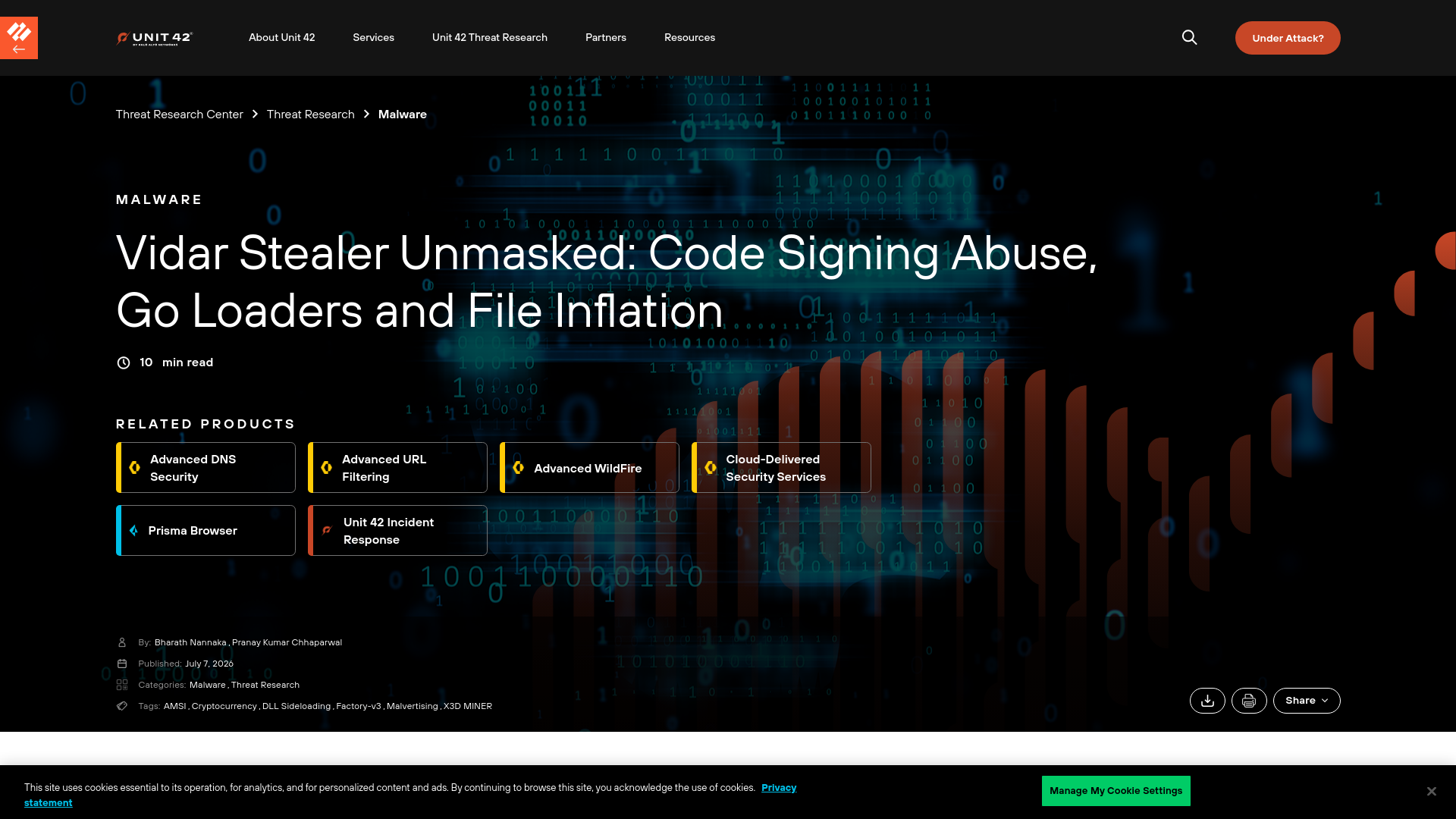This screenshot has height=819, width=1456.
Task: Click the Malware breadcrumb
Action: pyautogui.click(x=403, y=114)
